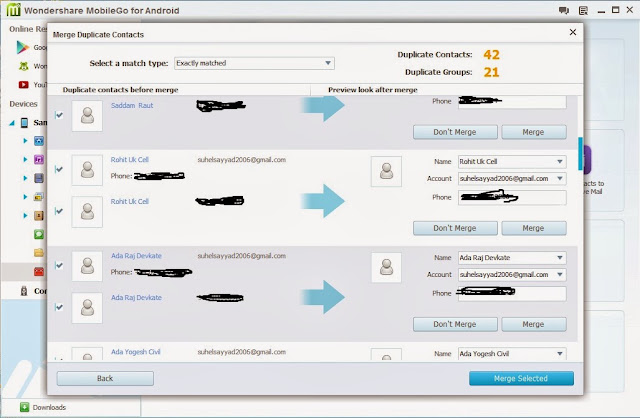
Task: Uncheck second Ada Raj Devkate checkbox
Action: point(59,307)
